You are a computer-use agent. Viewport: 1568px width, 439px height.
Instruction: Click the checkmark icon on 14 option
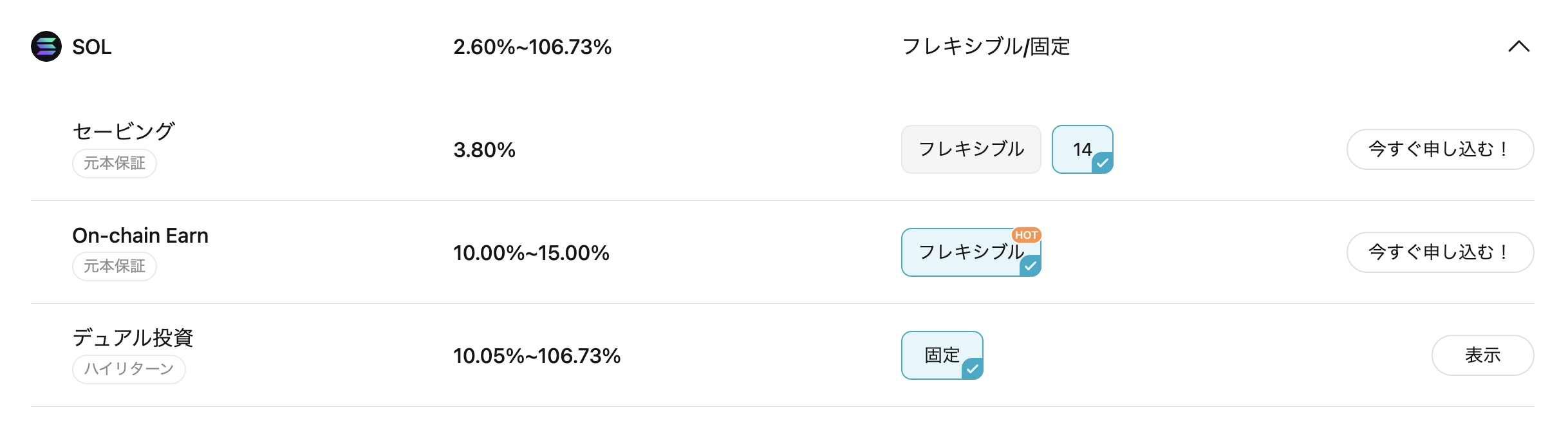(x=1103, y=163)
